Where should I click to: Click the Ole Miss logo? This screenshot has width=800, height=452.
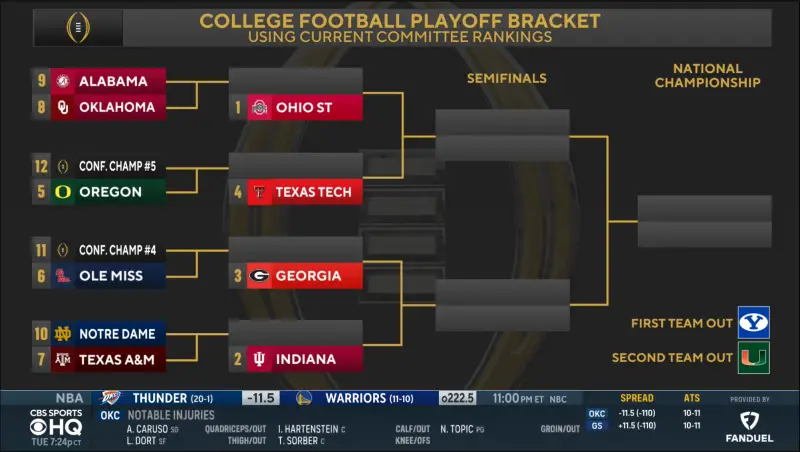click(x=64, y=275)
